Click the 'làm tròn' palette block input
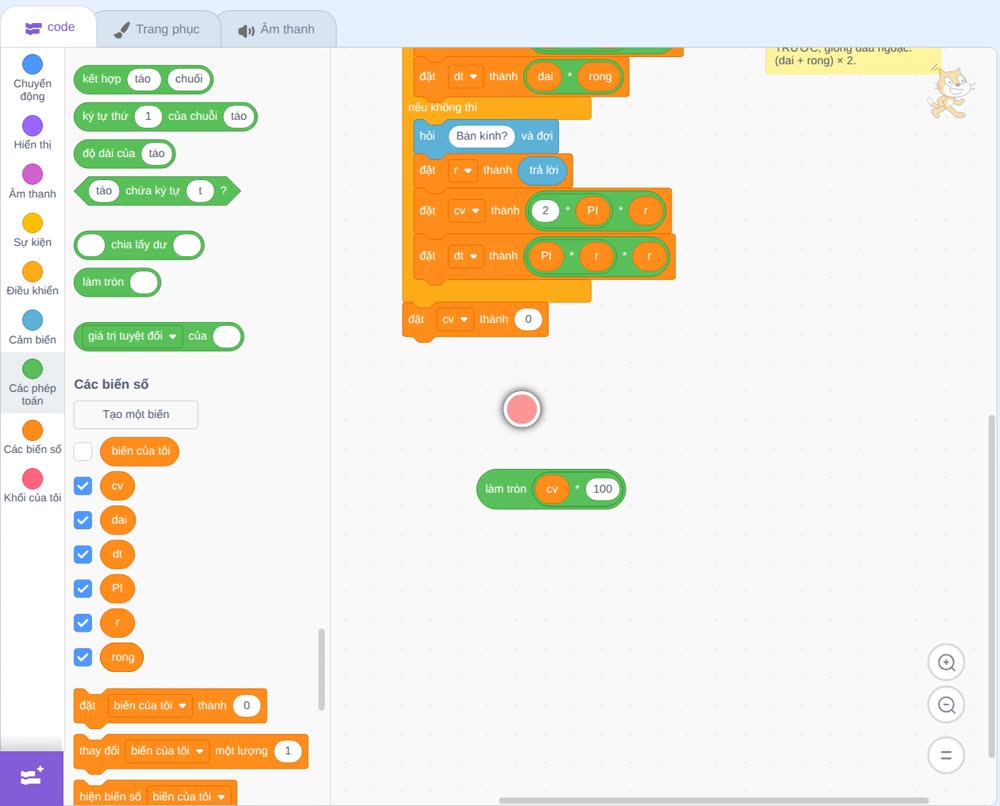The image size is (1000, 806). pyautogui.click(x=144, y=282)
